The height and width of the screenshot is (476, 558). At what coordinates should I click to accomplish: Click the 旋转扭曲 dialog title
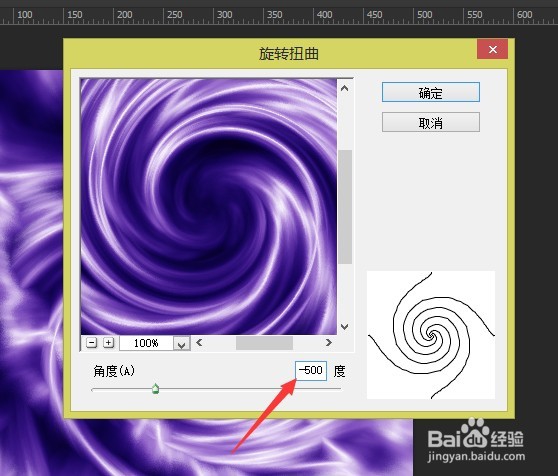(289, 54)
